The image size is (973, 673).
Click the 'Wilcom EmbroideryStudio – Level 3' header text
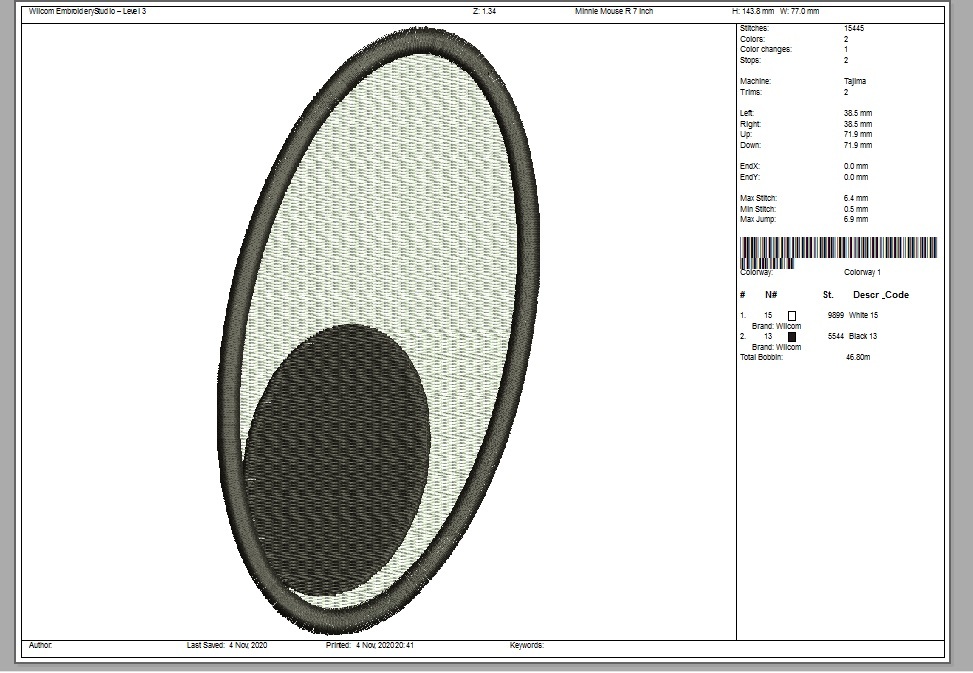click(x=87, y=11)
